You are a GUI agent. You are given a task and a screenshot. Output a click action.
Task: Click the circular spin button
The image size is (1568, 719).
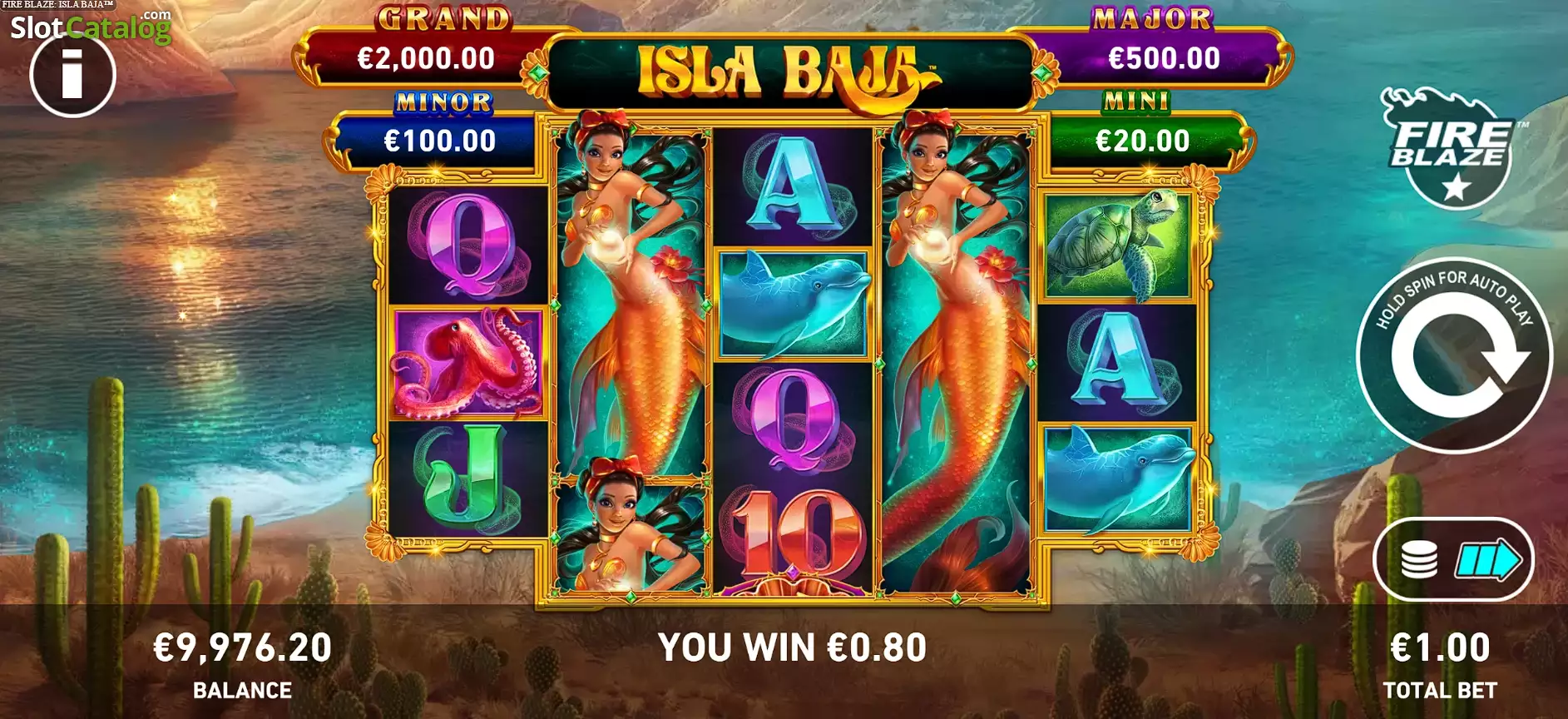pyautogui.click(x=1455, y=355)
